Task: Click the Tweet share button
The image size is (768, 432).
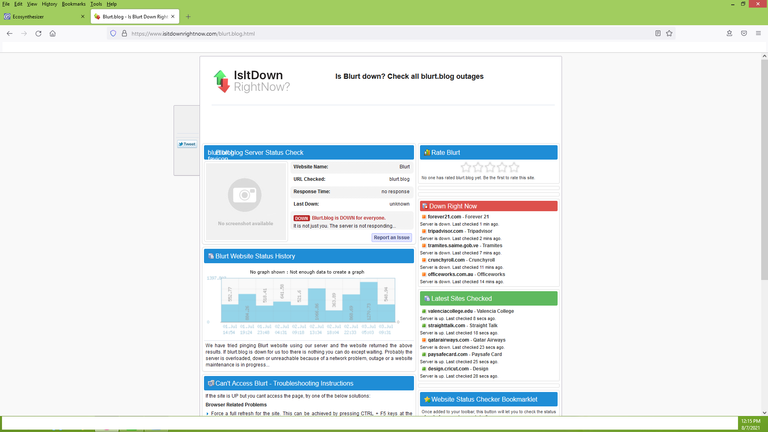Action: pos(187,144)
